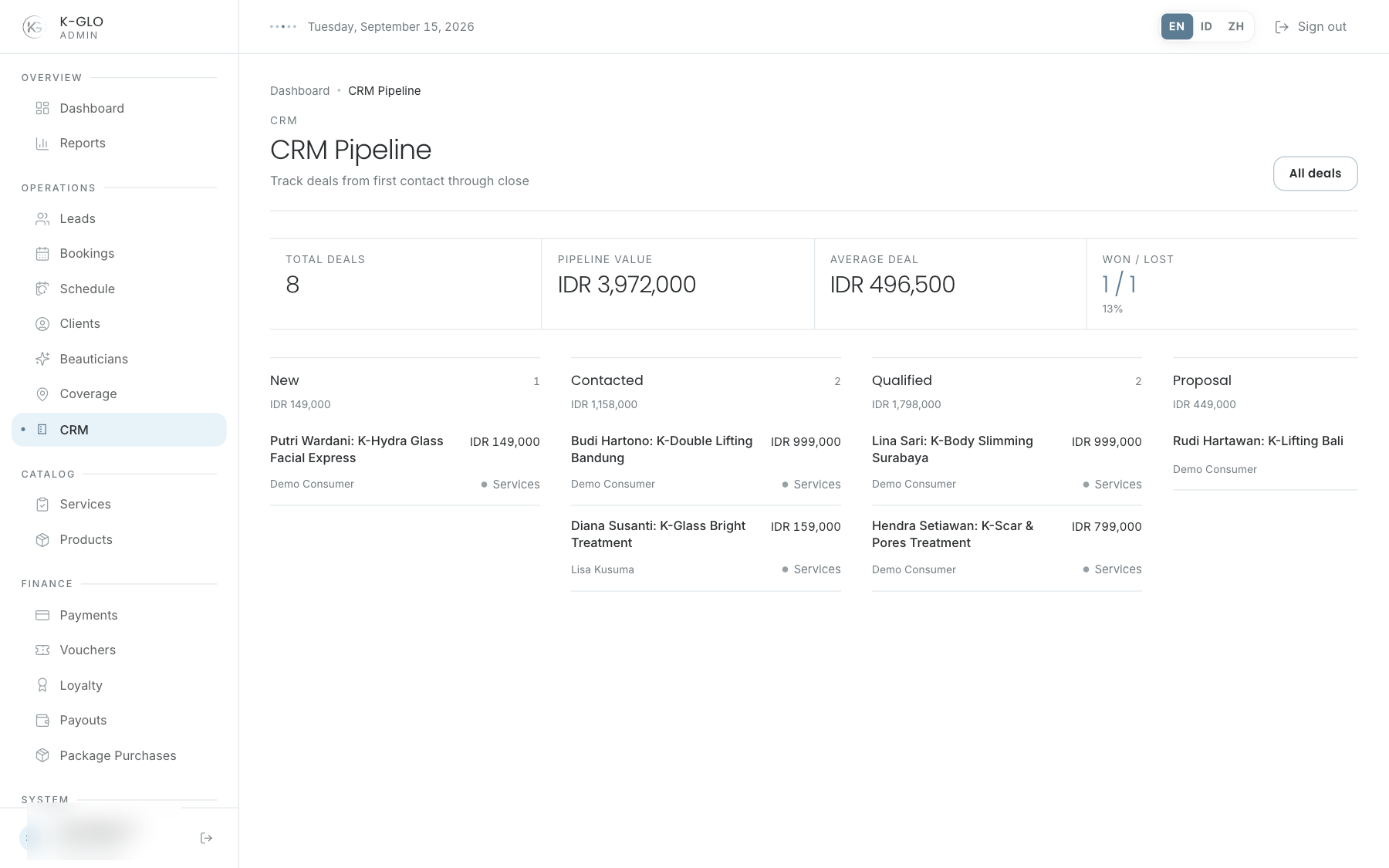Open Putri Wardani K-Hydra Glass deal

tap(405, 462)
